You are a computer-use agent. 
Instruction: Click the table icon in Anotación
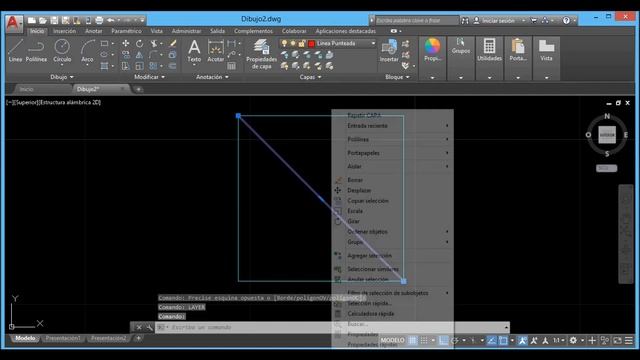click(231, 66)
